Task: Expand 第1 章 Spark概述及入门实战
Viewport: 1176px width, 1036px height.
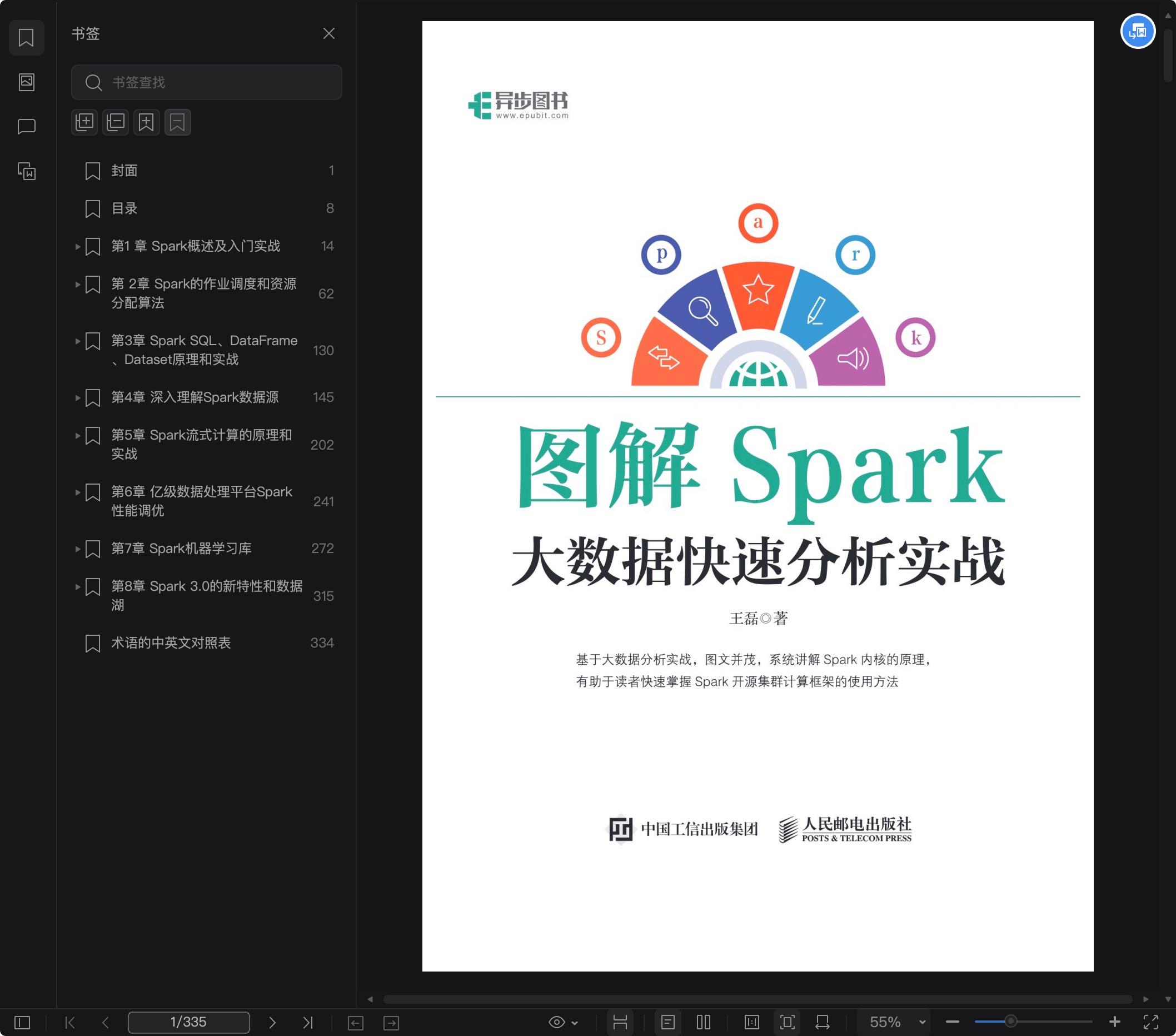Action: click(x=77, y=246)
